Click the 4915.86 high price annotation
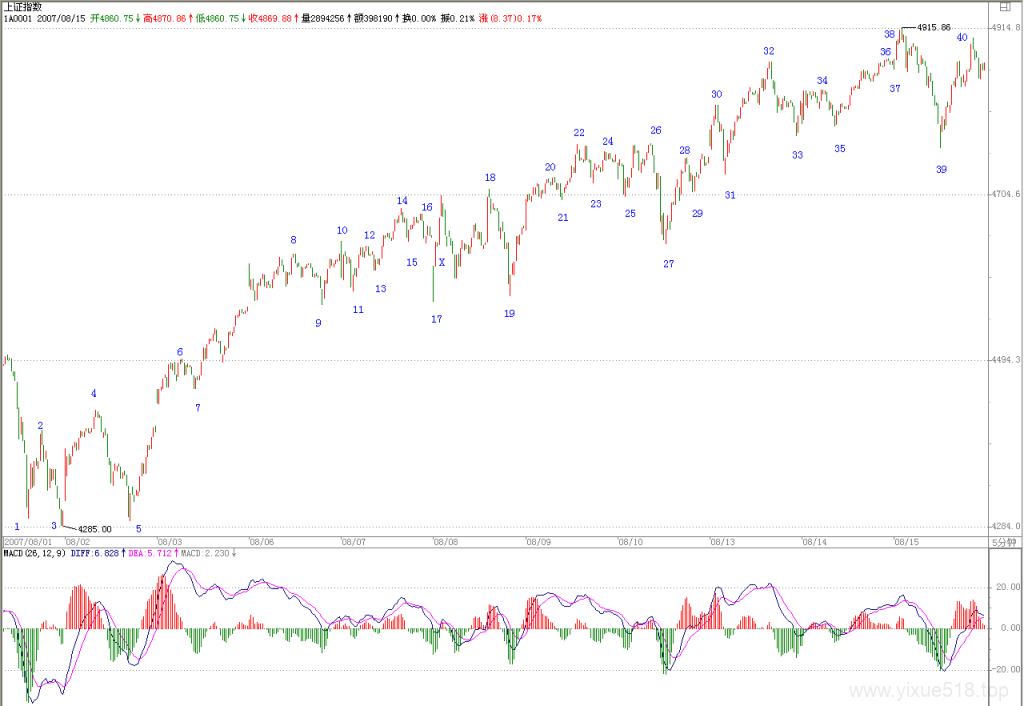The width and height of the screenshot is (1024, 706). pyautogui.click(x=934, y=27)
